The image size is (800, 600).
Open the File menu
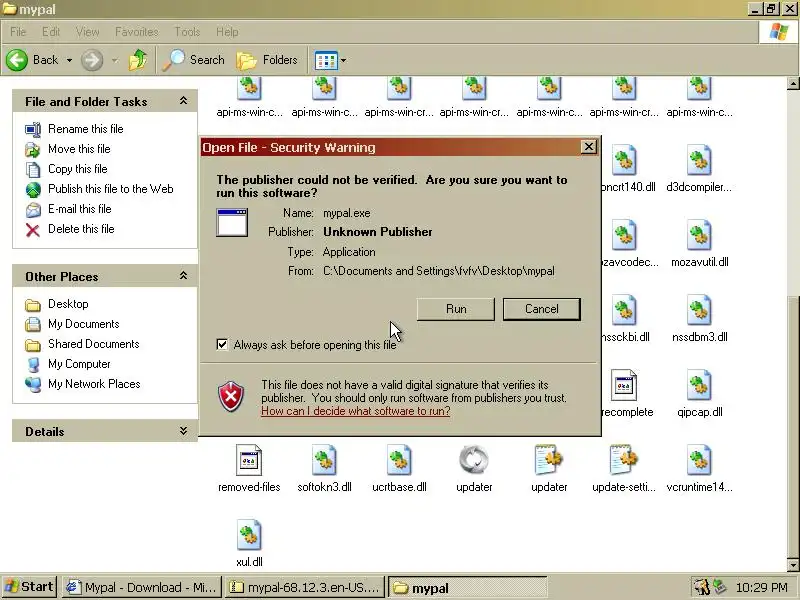pyautogui.click(x=18, y=32)
